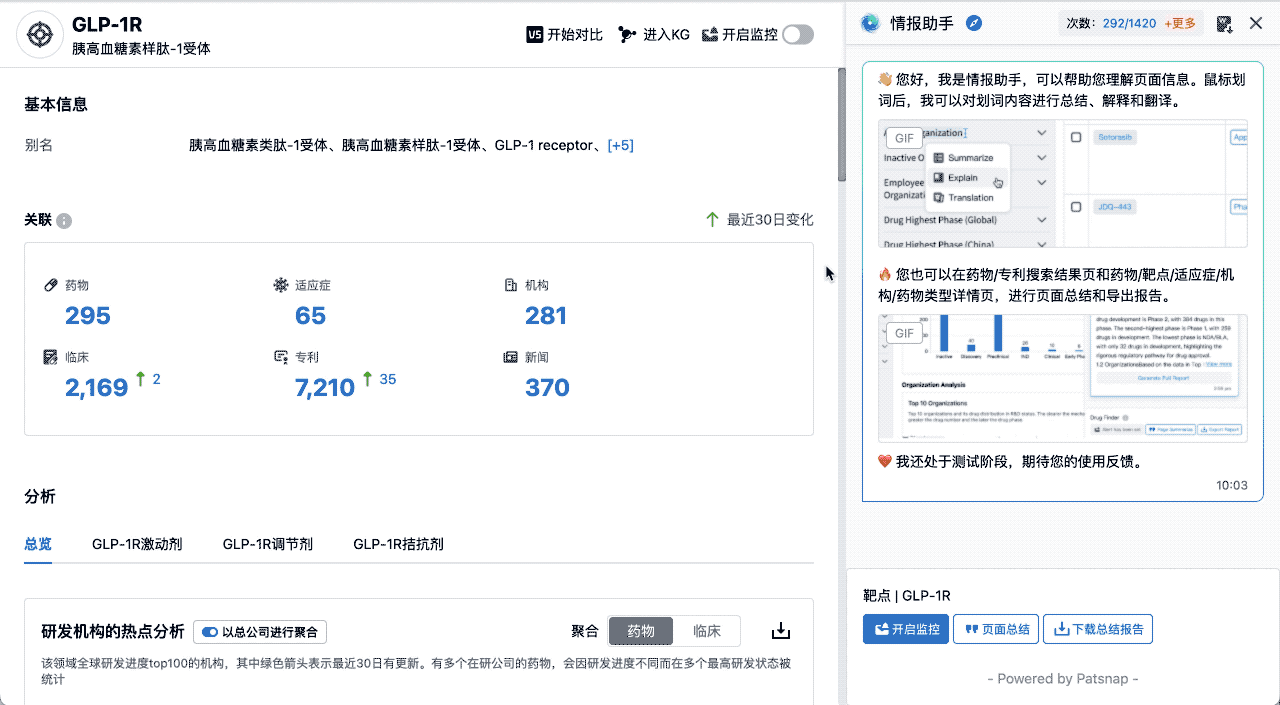Click message timestamp 10:03
Screen dimensions: 1280x705
point(1232,485)
